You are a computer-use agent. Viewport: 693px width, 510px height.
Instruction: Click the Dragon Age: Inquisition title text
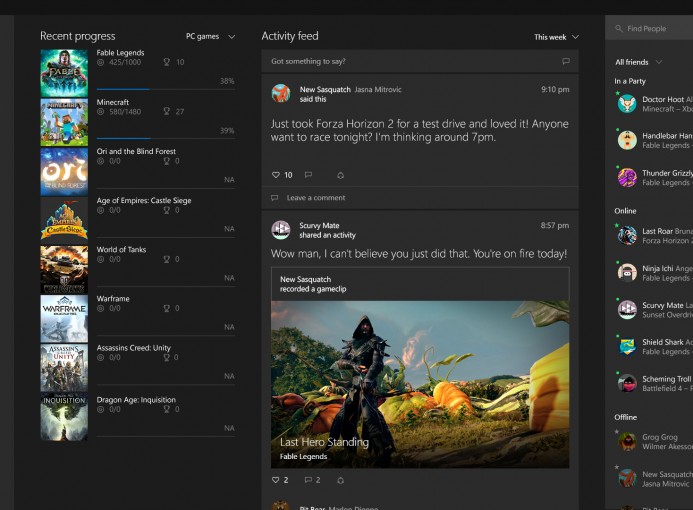click(x=136, y=400)
